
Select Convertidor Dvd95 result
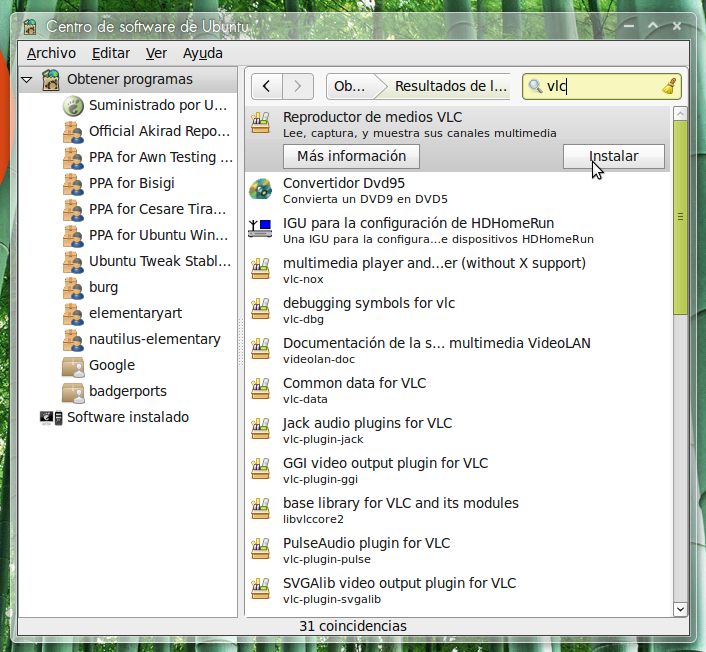point(459,190)
